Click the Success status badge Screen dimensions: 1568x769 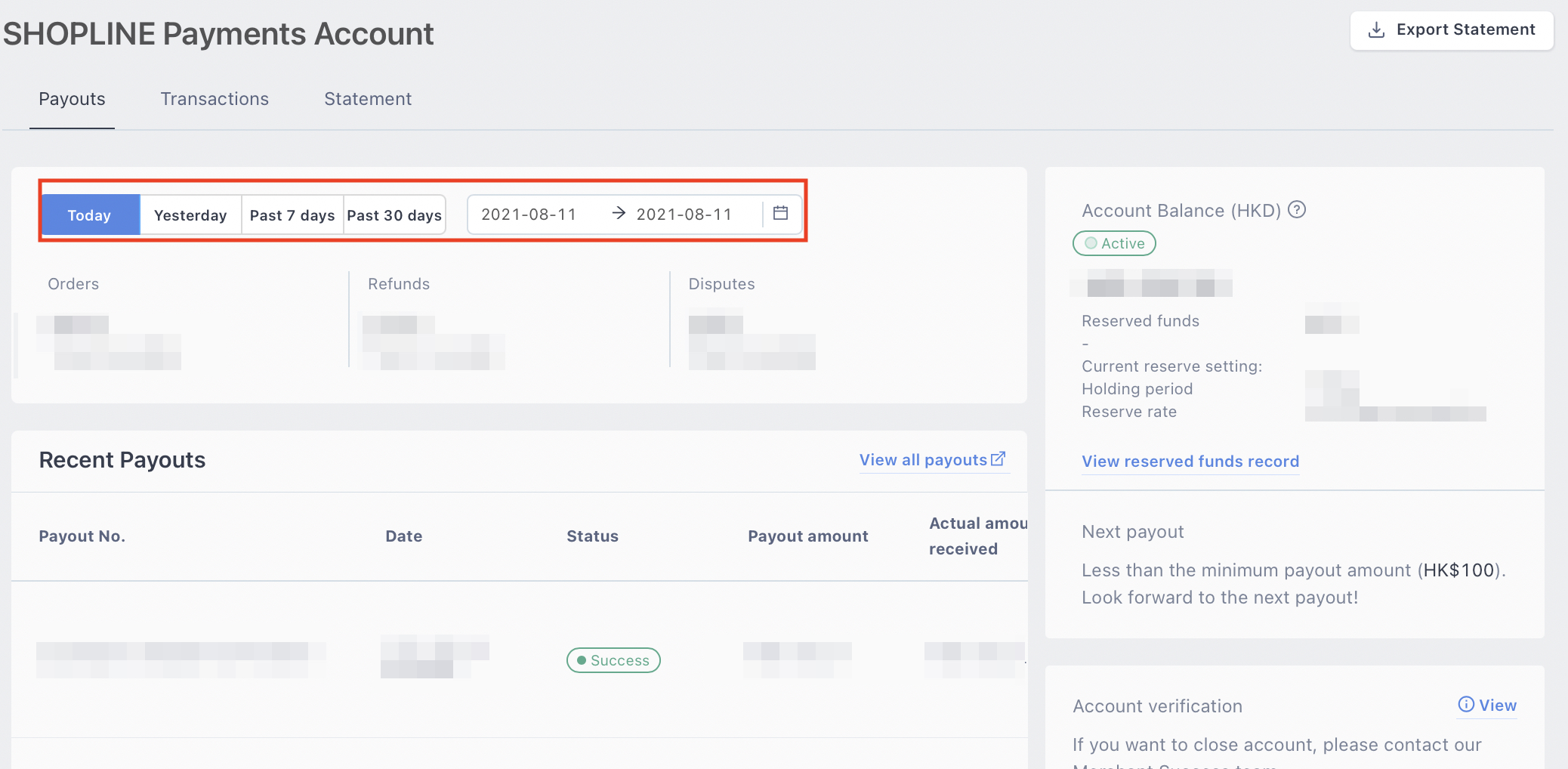[x=613, y=660]
